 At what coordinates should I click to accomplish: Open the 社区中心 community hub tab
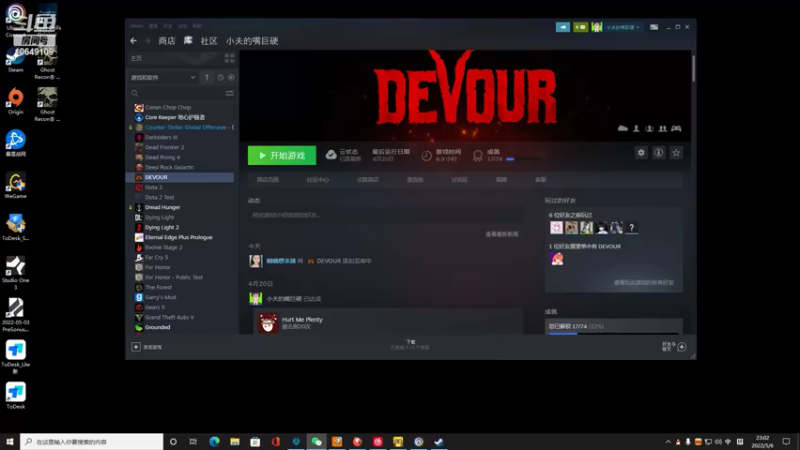[x=317, y=180]
